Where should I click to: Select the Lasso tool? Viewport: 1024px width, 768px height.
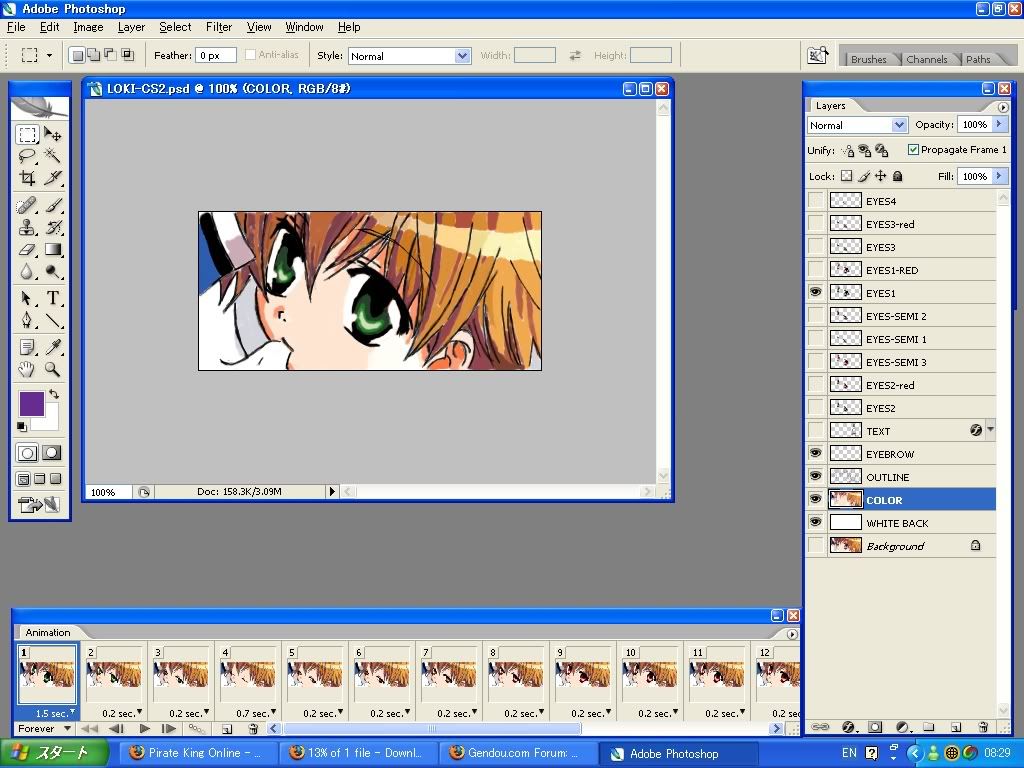pyautogui.click(x=28, y=156)
